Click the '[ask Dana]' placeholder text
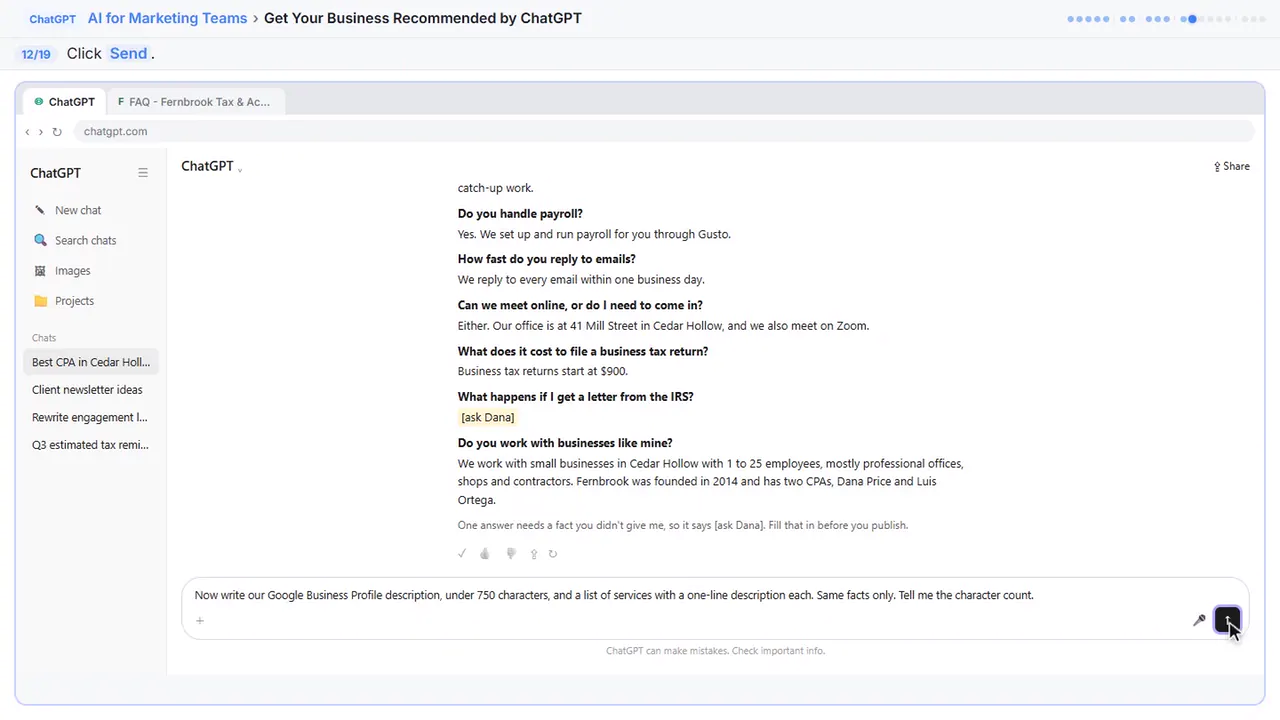Screen dimensions: 1280x720 [x=487, y=417]
